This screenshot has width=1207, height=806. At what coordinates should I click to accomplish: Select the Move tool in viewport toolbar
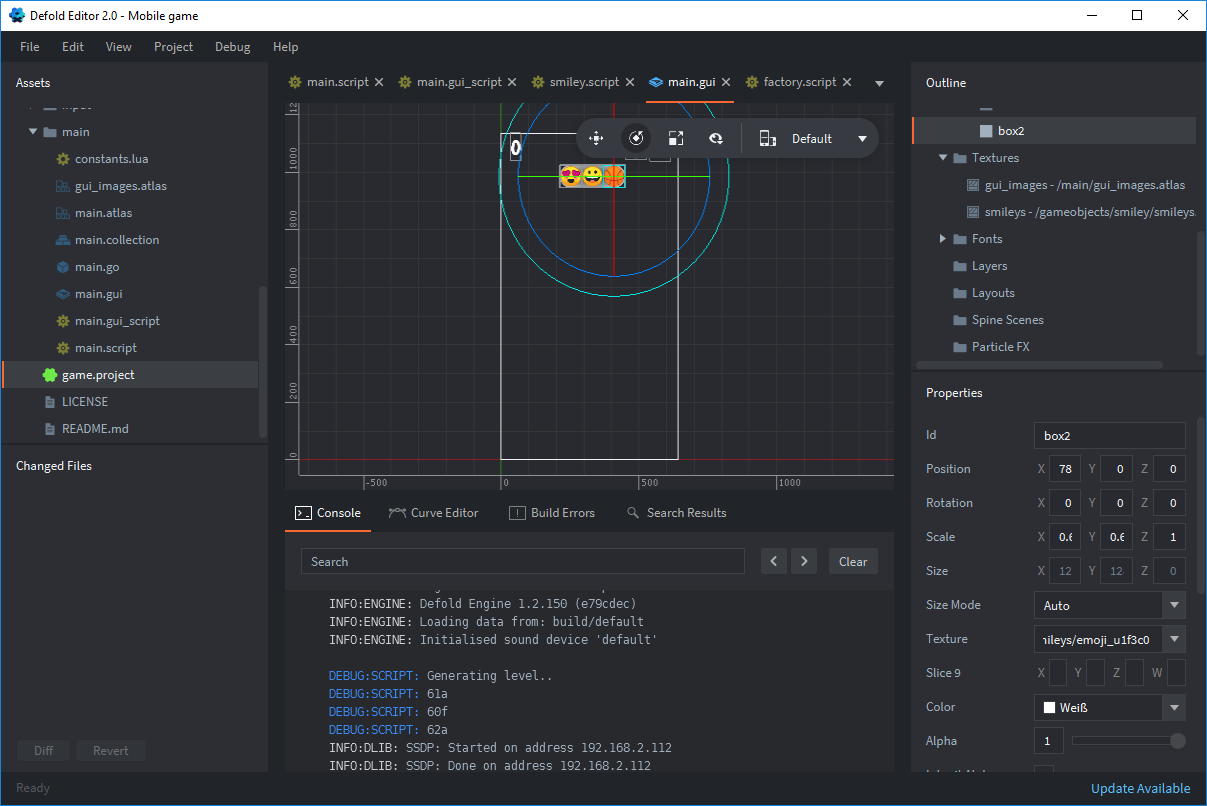click(596, 139)
